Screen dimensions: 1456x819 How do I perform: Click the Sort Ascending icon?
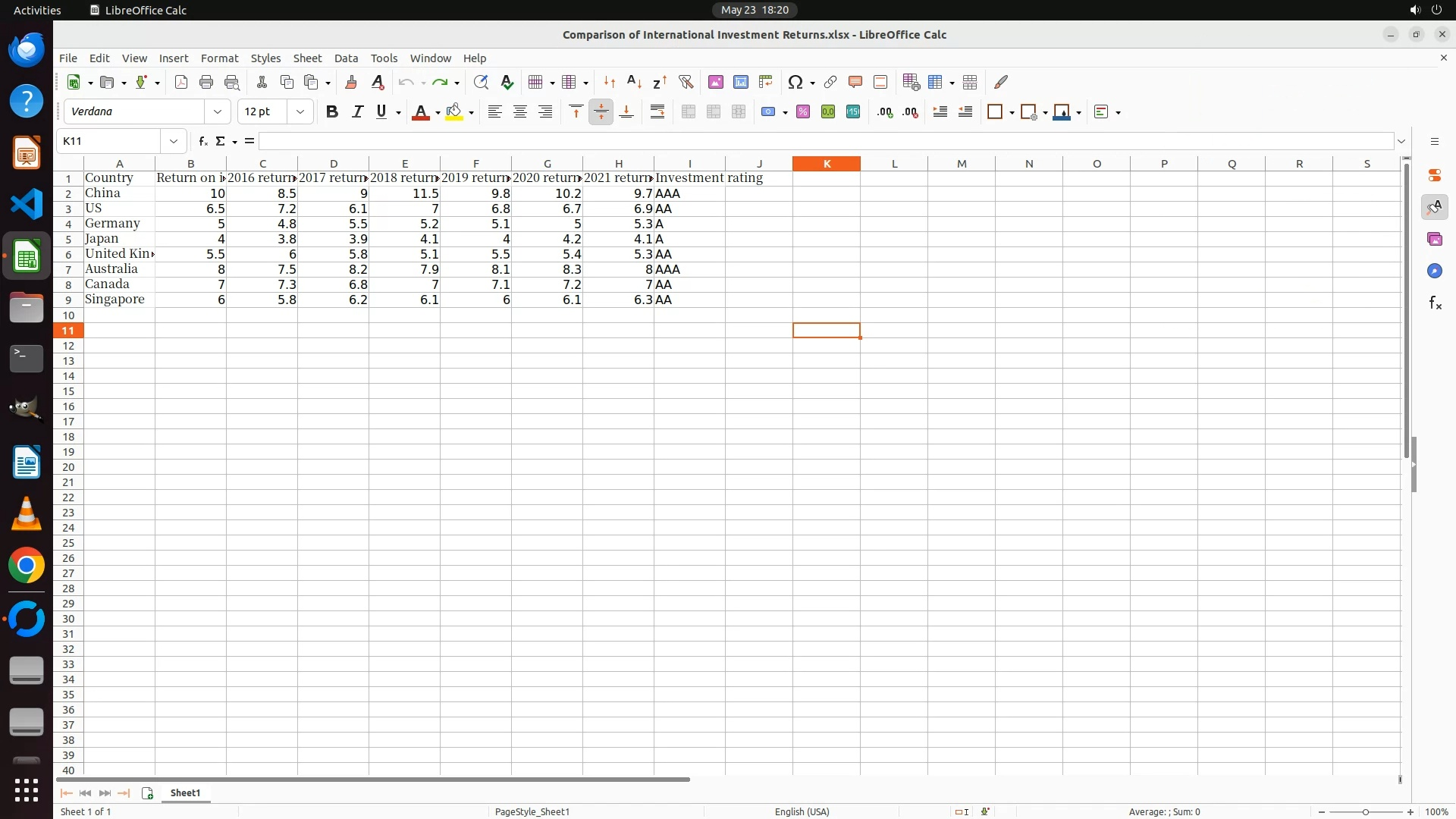pos(635,82)
